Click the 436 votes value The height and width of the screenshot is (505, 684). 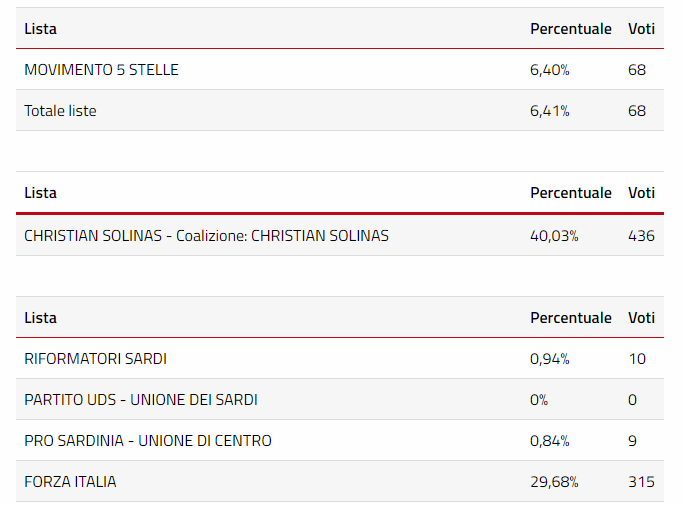pyautogui.click(x=641, y=236)
